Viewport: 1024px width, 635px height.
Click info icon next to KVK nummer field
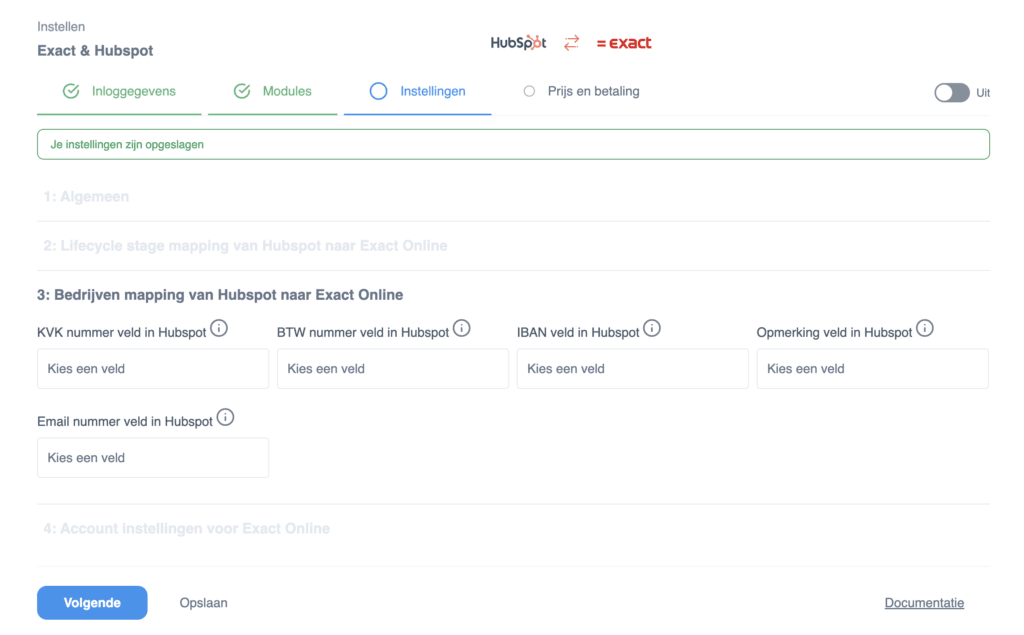coord(219,328)
